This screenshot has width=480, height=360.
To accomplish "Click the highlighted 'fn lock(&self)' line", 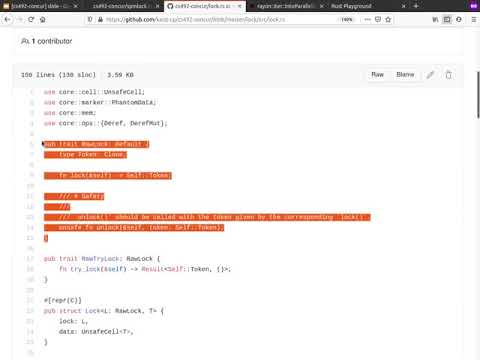I will click(108, 175).
